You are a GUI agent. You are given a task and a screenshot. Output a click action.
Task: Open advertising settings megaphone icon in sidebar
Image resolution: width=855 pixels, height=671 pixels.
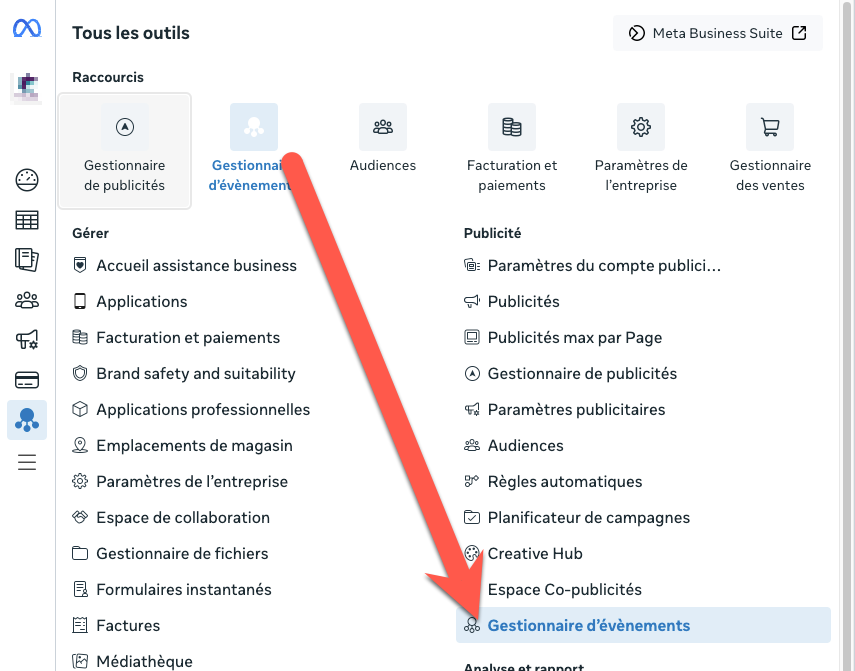(x=27, y=340)
